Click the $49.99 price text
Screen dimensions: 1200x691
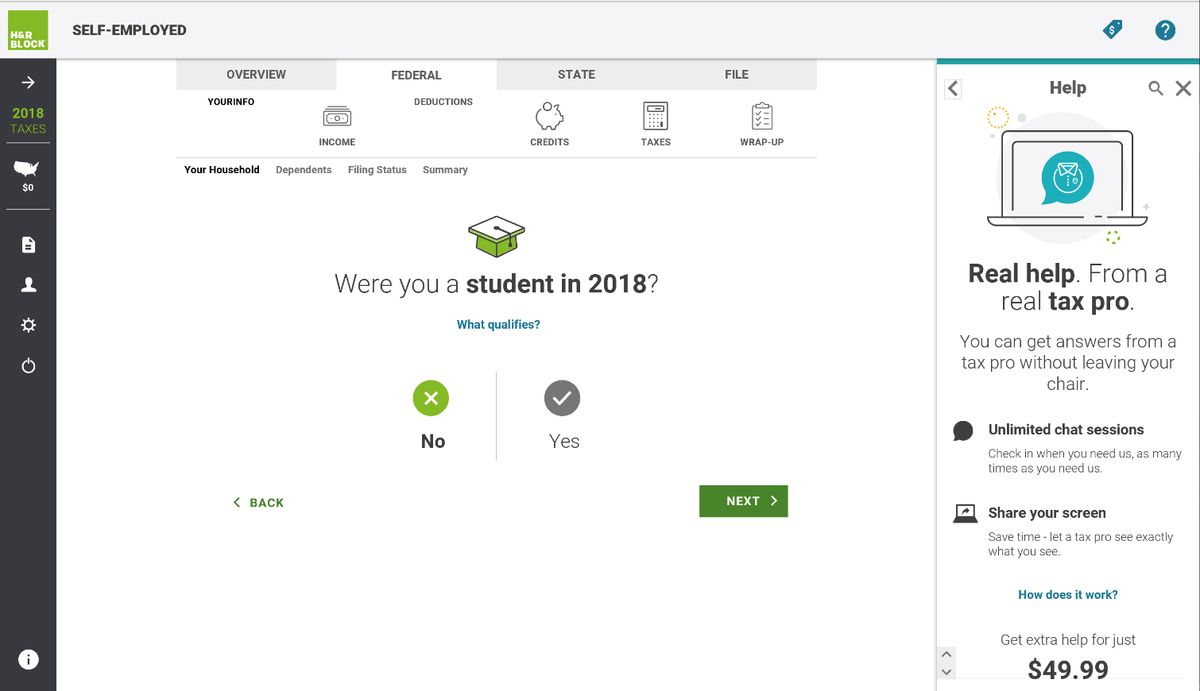click(1068, 669)
